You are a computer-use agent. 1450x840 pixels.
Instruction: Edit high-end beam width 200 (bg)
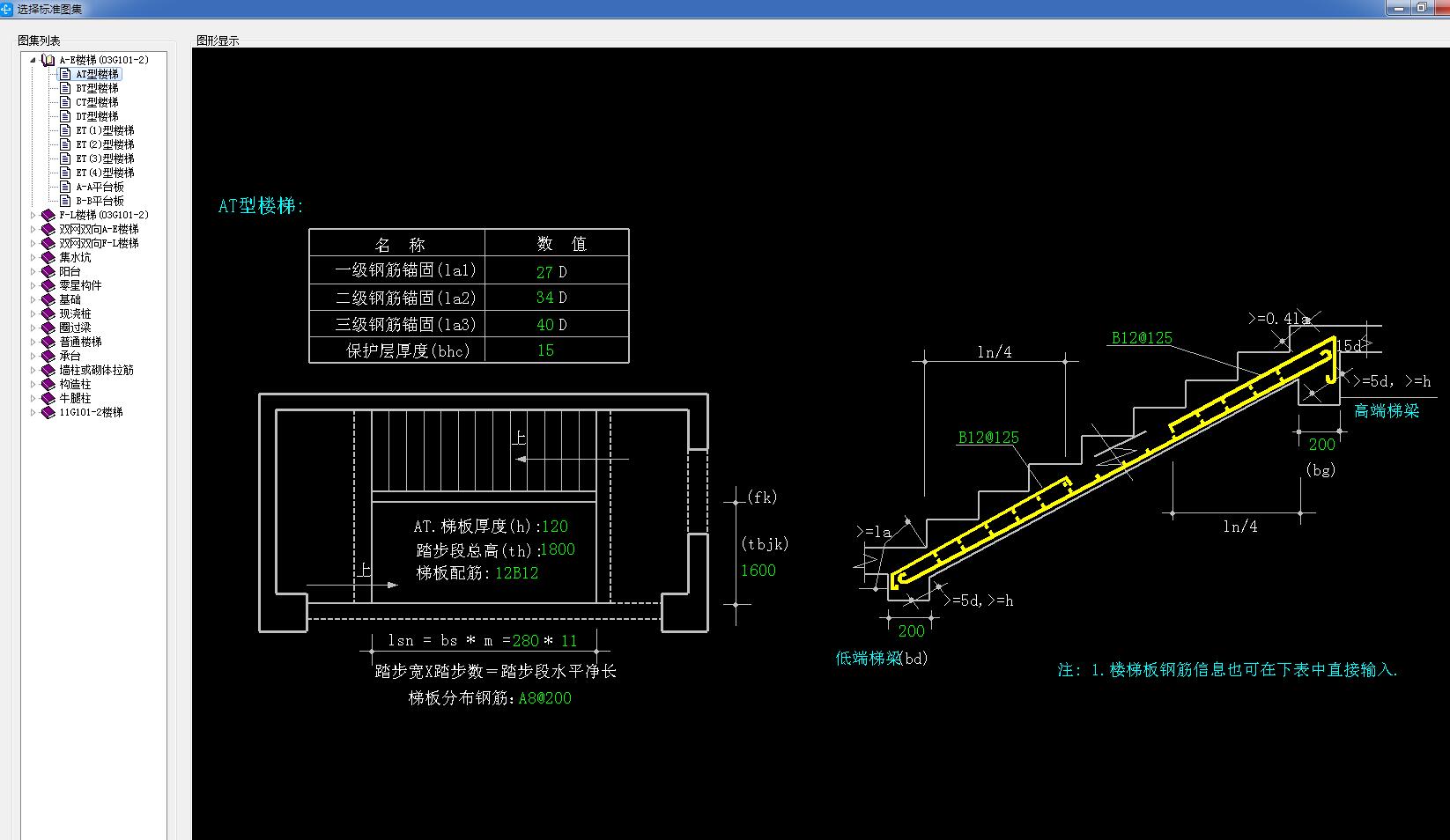point(1322,445)
